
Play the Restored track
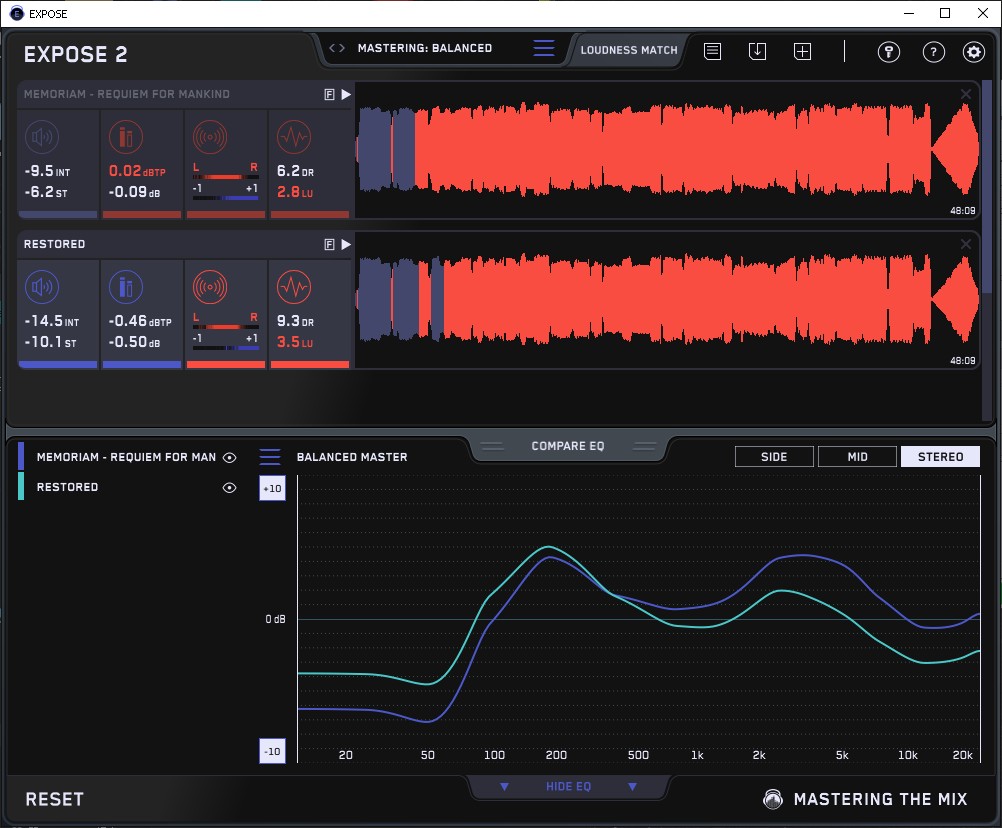click(x=346, y=244)
